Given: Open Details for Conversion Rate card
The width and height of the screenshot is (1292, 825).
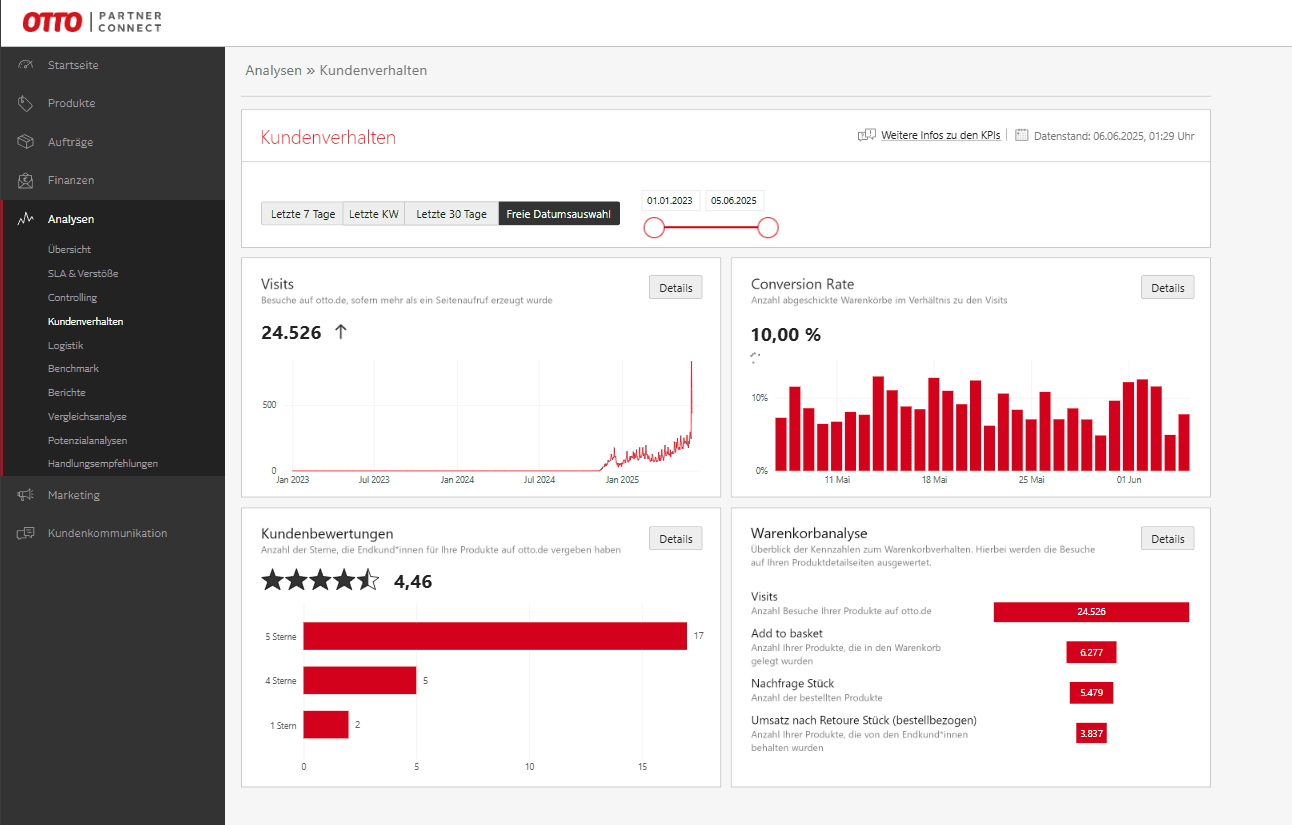Looking at the screenshot, I should point(1167,287).
